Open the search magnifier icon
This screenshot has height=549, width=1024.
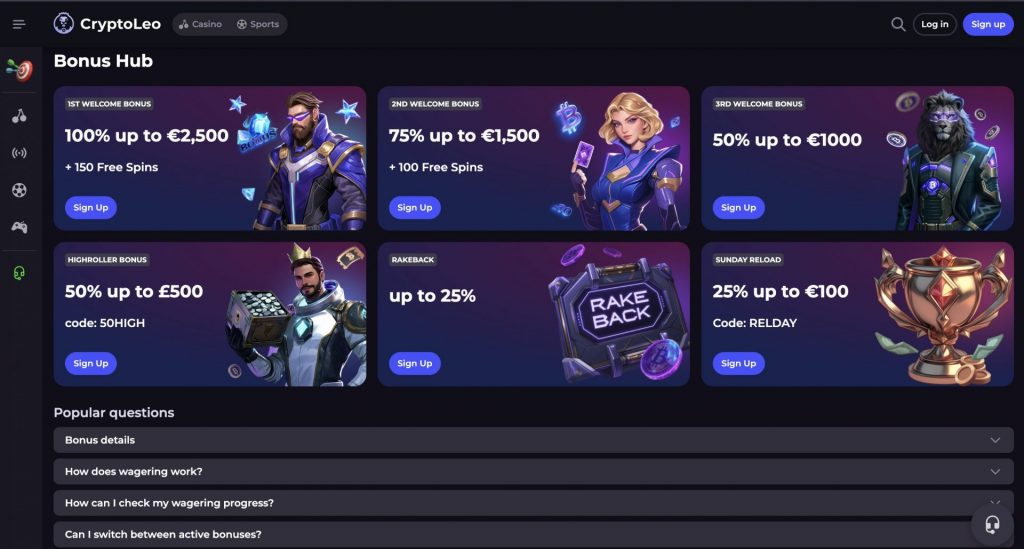[x=898, y=24]
